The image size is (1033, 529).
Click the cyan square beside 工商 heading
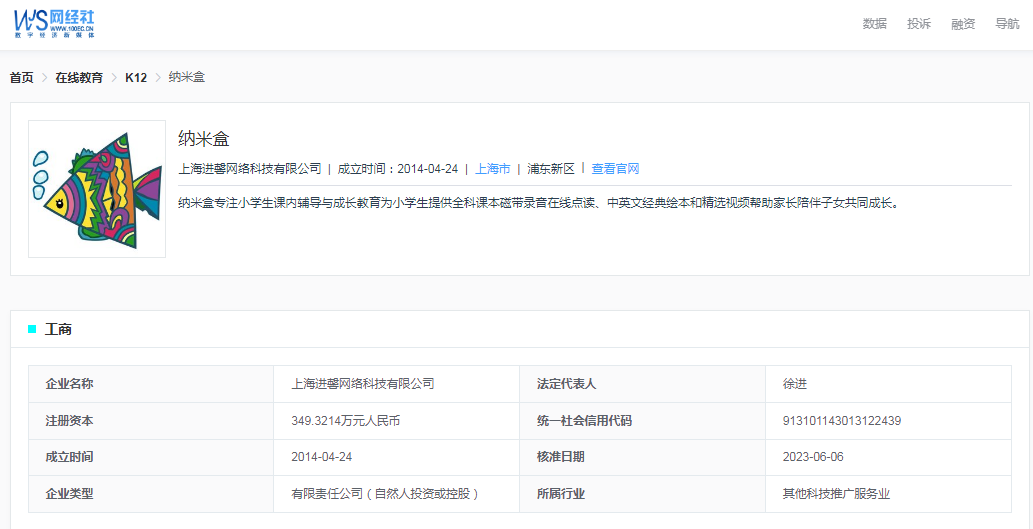32,329
